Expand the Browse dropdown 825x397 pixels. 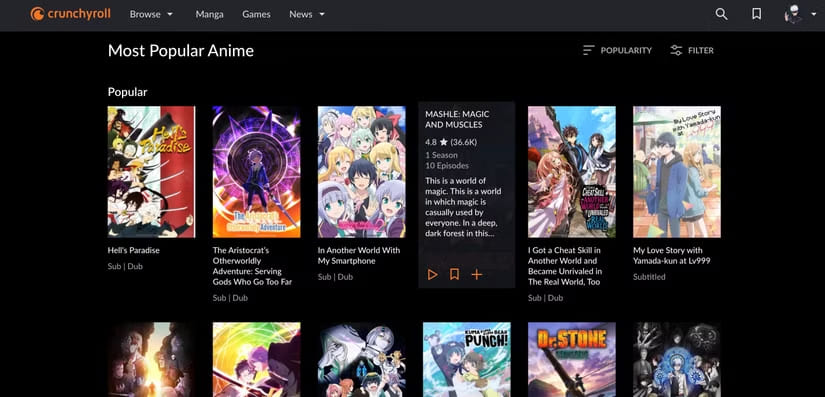(151, 15)
